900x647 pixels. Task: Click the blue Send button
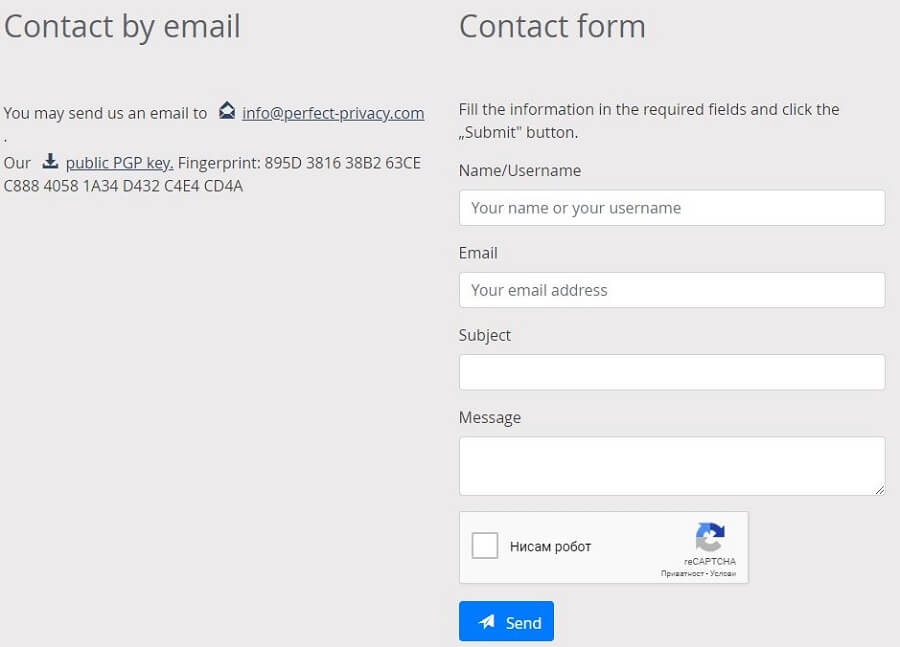[506, 621]
